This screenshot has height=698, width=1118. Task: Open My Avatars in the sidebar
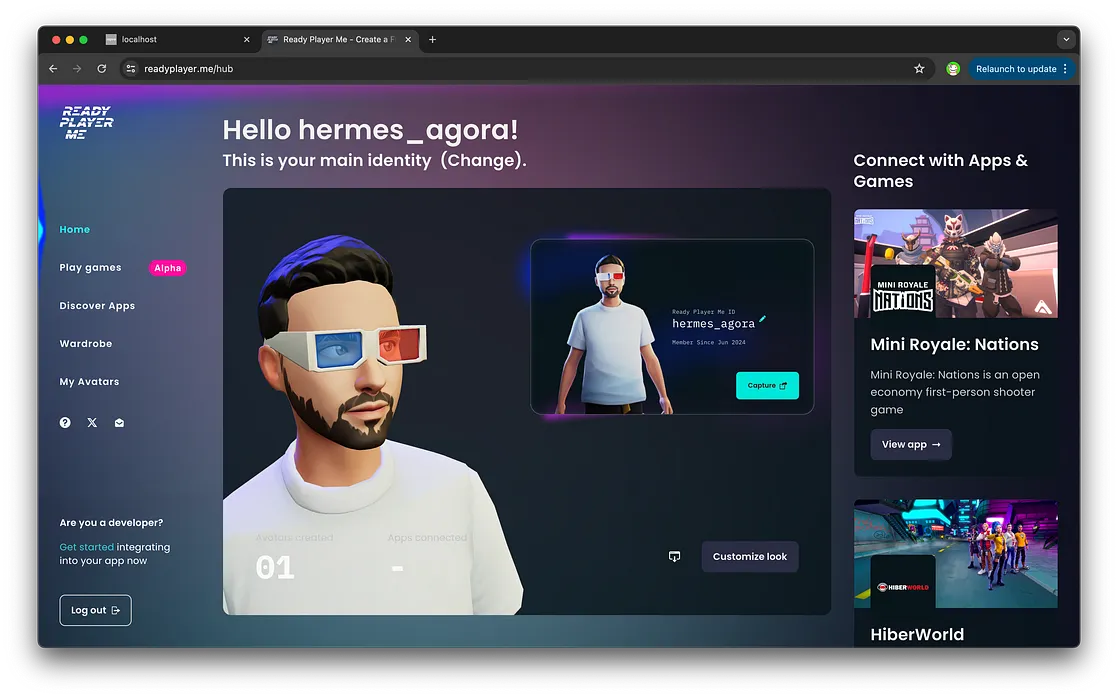tap(89, 381)
